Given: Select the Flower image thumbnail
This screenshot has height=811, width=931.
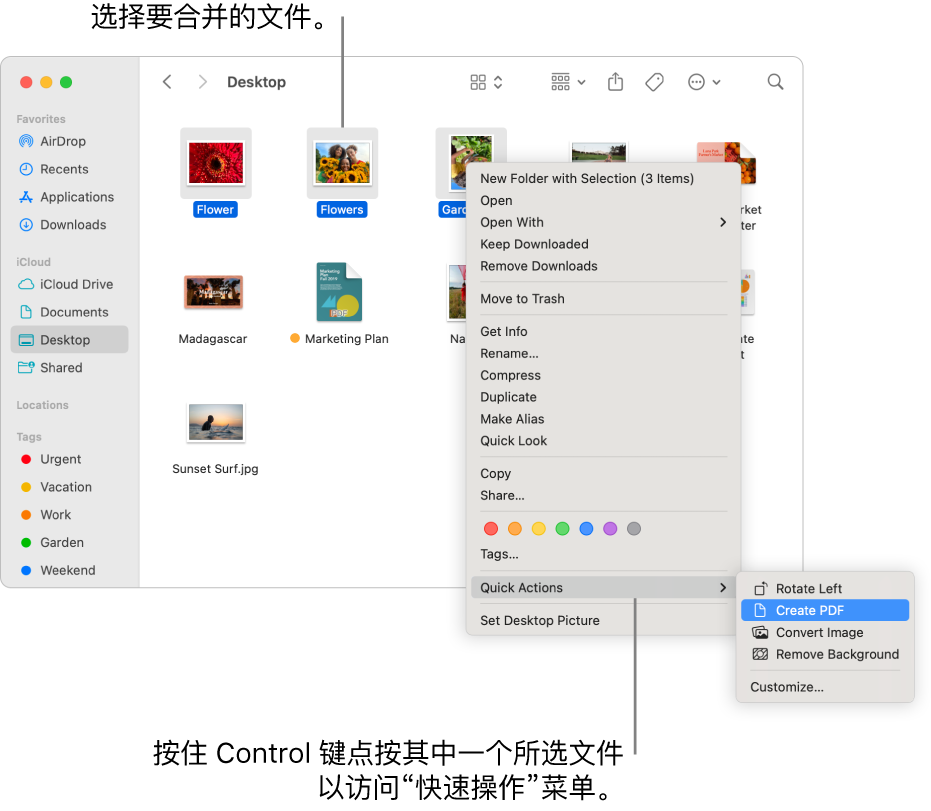Looking at the screenshot, I should (x=216, y=163).
